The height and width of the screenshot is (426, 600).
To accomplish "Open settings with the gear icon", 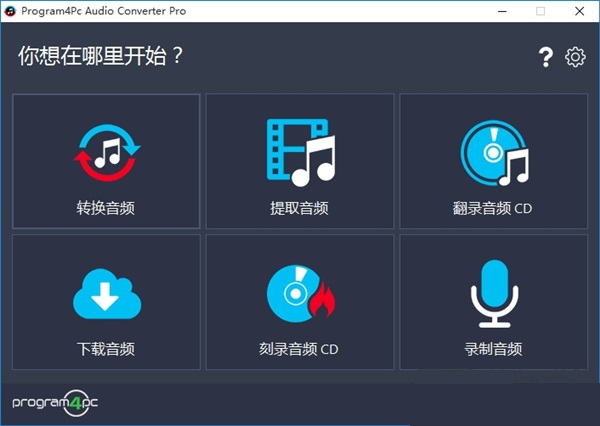I will 575,57.
